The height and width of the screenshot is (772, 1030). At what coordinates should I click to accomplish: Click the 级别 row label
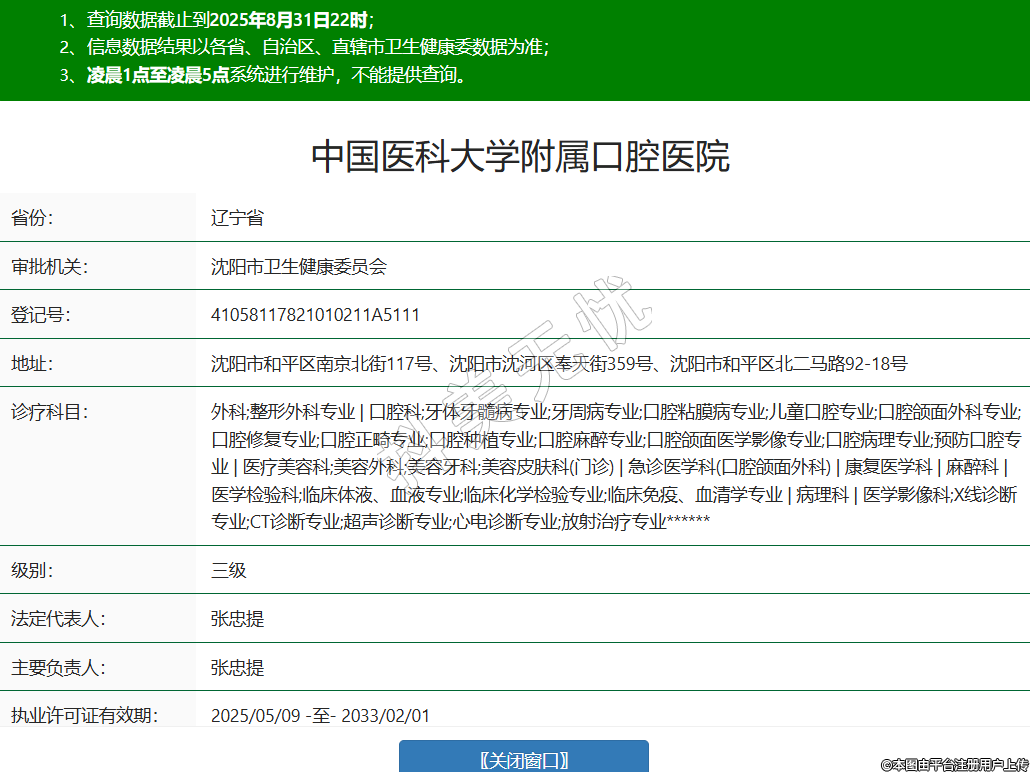[x=33, y=571]
